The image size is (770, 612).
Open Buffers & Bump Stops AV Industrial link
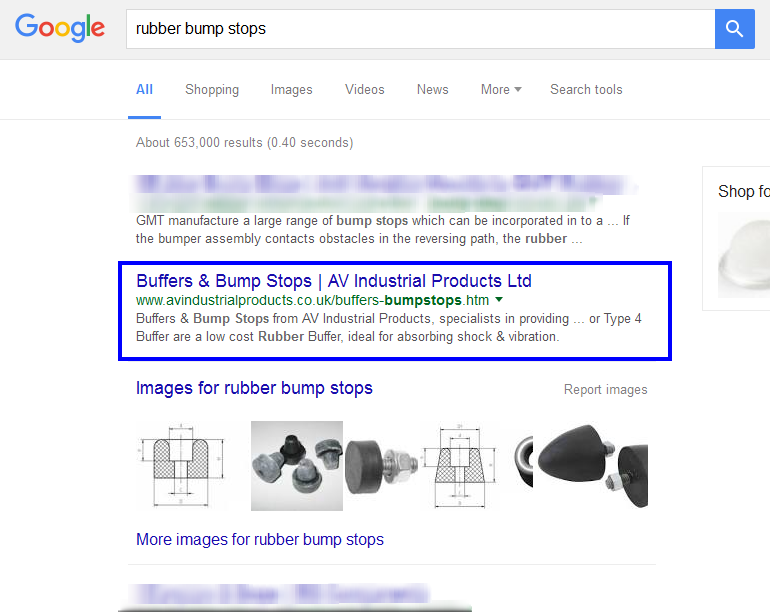(334, 281)
